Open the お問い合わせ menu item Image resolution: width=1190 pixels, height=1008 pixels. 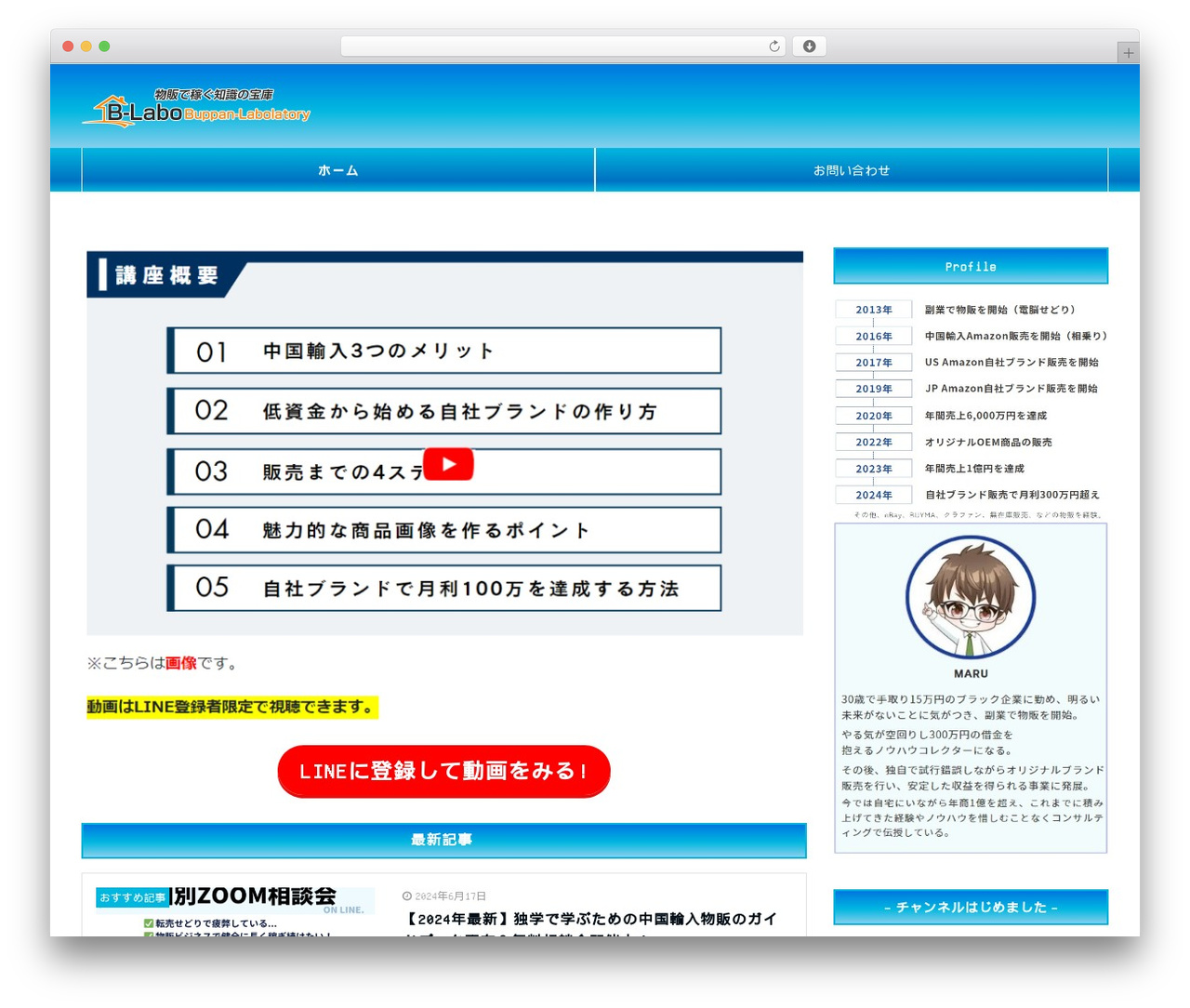(x=852, y=170)
